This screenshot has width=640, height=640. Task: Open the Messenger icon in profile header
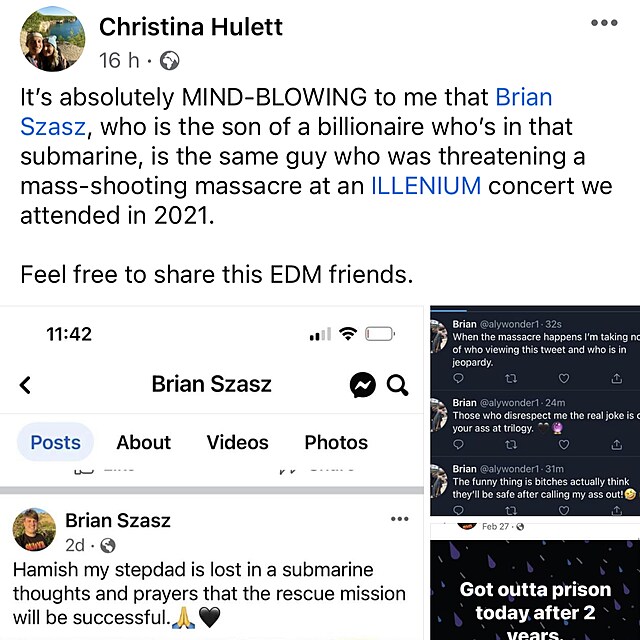pyautogui.click(x=363, y=385)
